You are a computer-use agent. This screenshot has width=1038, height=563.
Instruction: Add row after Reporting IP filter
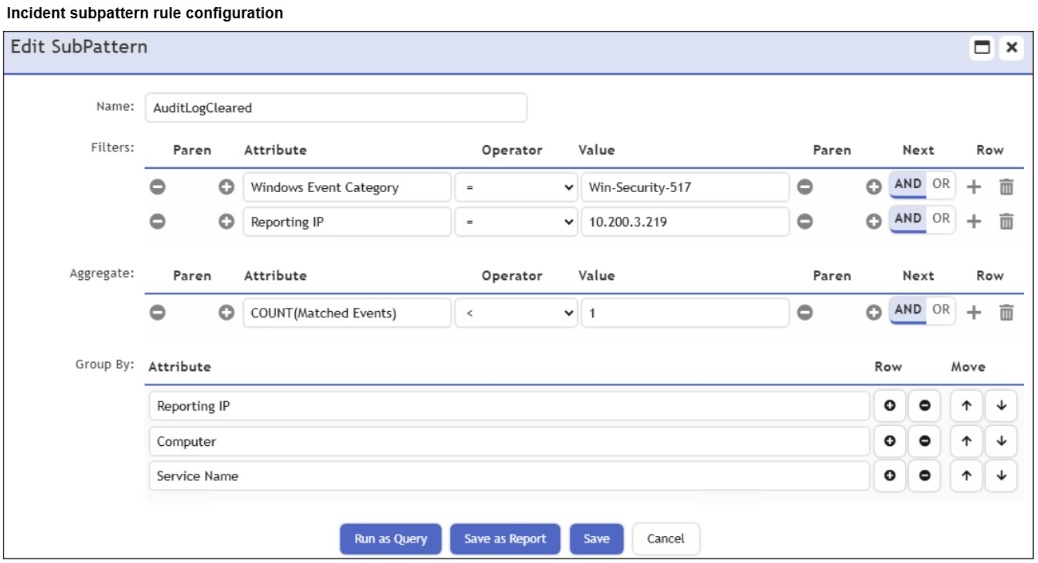(974, 222)
